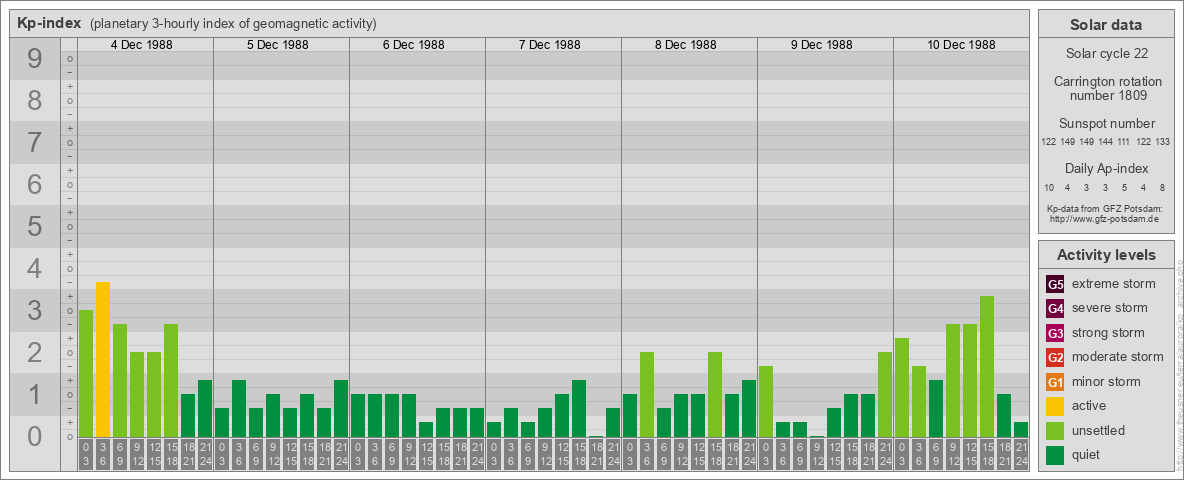Click 'Carrington rotation number 1809' text
Image resolution: width=1184 pixels, height=480 pixels.
point(1106,88)
